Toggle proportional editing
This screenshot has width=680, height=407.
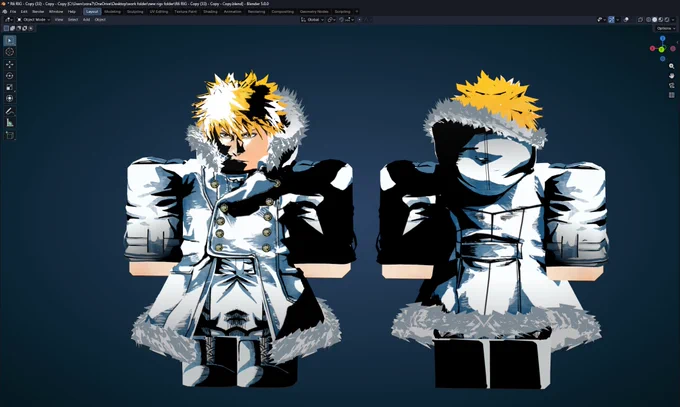(360, 20)
